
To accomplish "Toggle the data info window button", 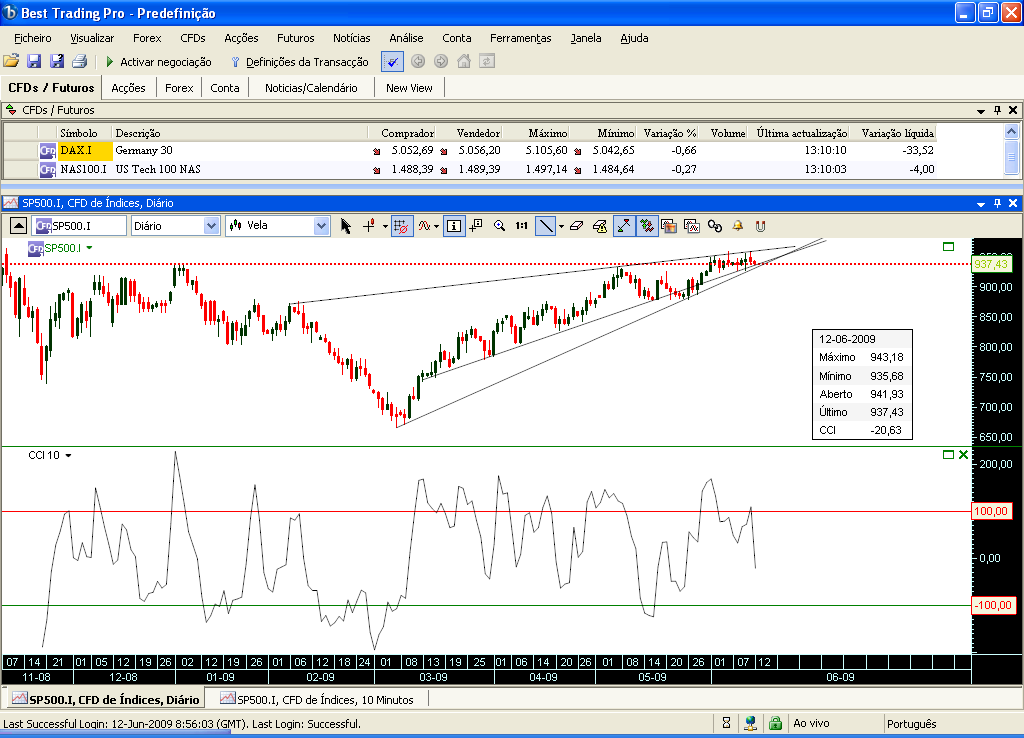I will click(x=453, y=226).
